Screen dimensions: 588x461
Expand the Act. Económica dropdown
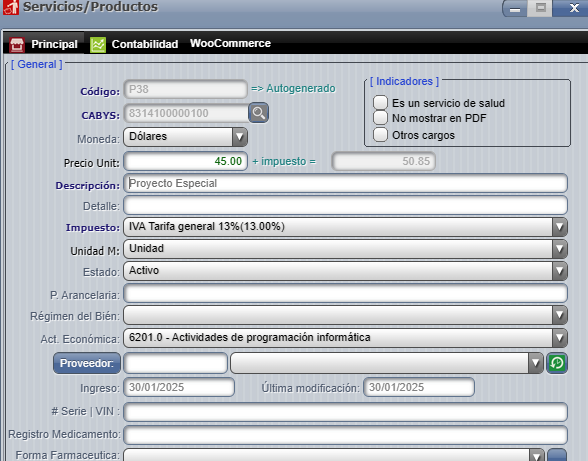345,338
